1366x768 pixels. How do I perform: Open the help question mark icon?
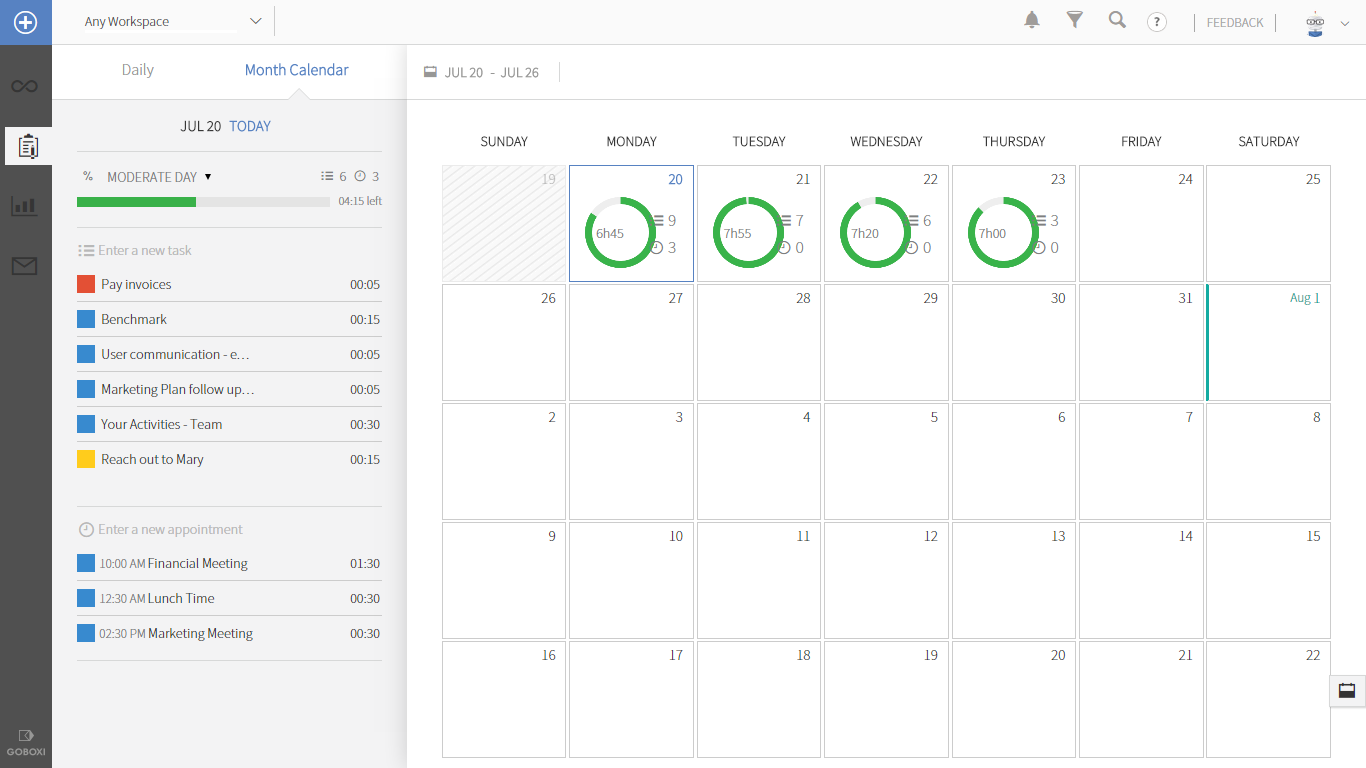(1157, 22)
